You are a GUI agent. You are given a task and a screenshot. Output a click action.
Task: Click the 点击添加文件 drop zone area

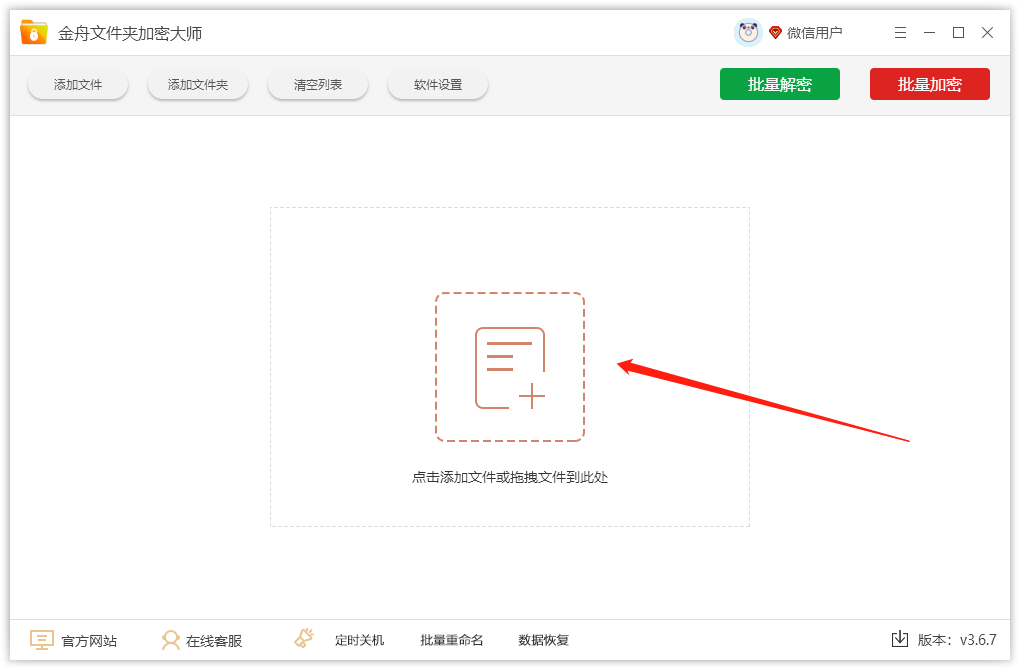tap(510, 477)
